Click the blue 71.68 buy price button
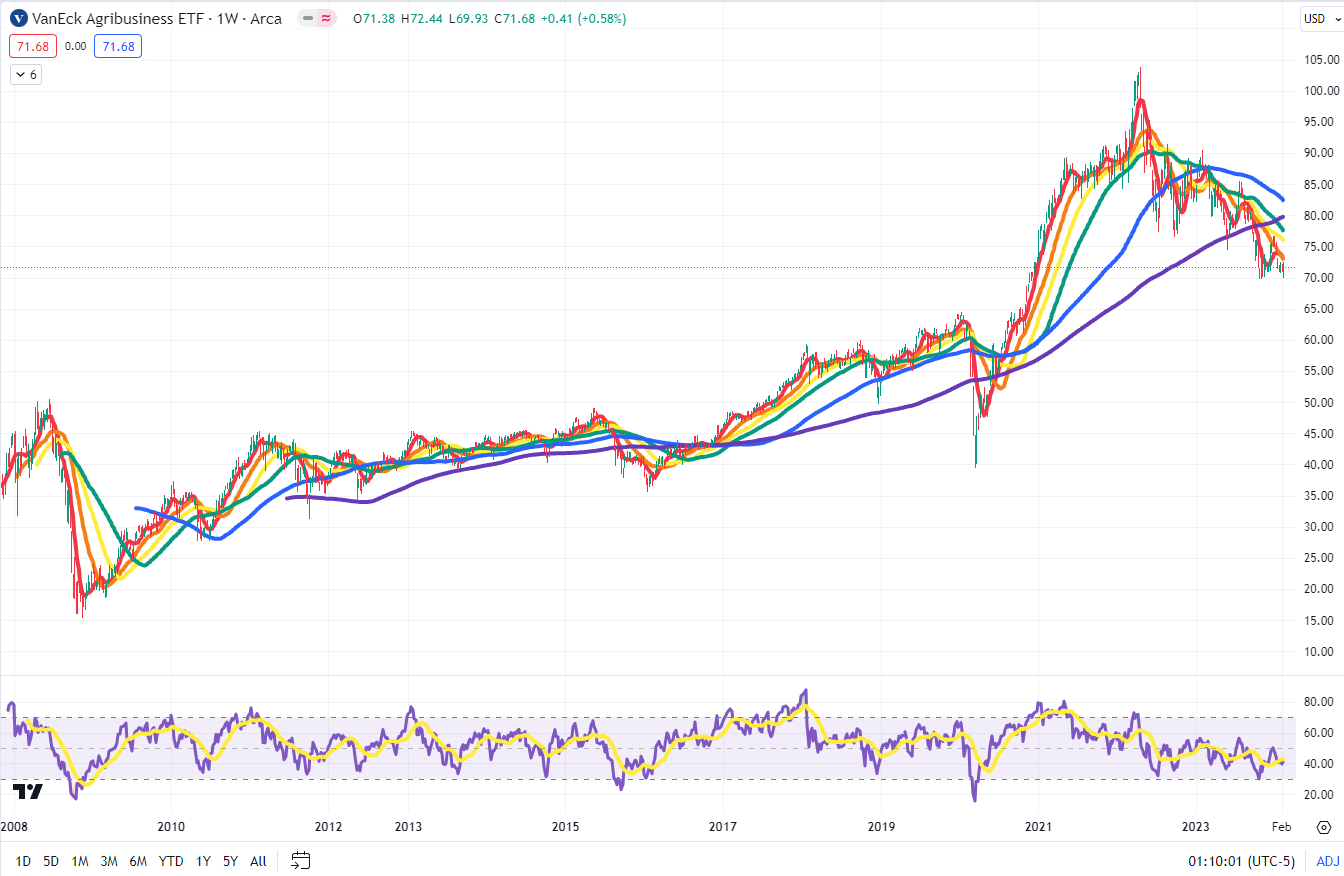The height and width of the screenshot is (876, 1344). [118, 46]
